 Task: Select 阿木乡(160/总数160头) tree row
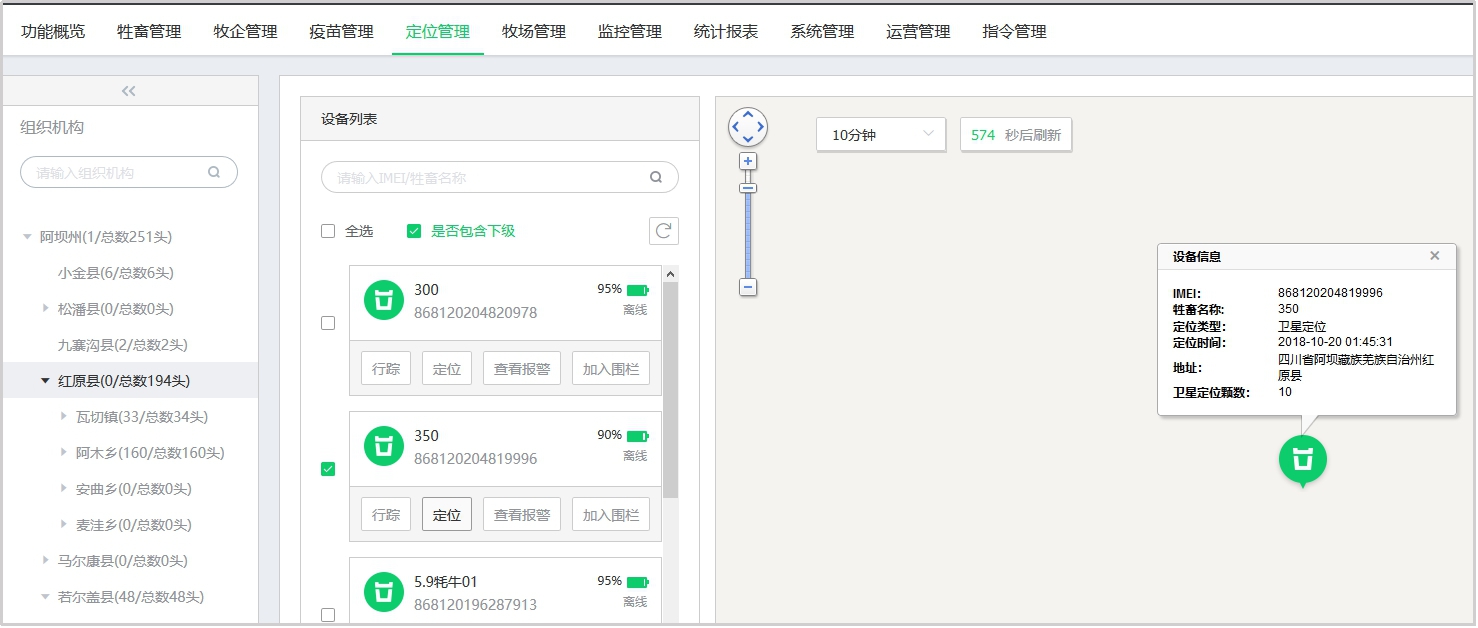[x=130, y=453]
